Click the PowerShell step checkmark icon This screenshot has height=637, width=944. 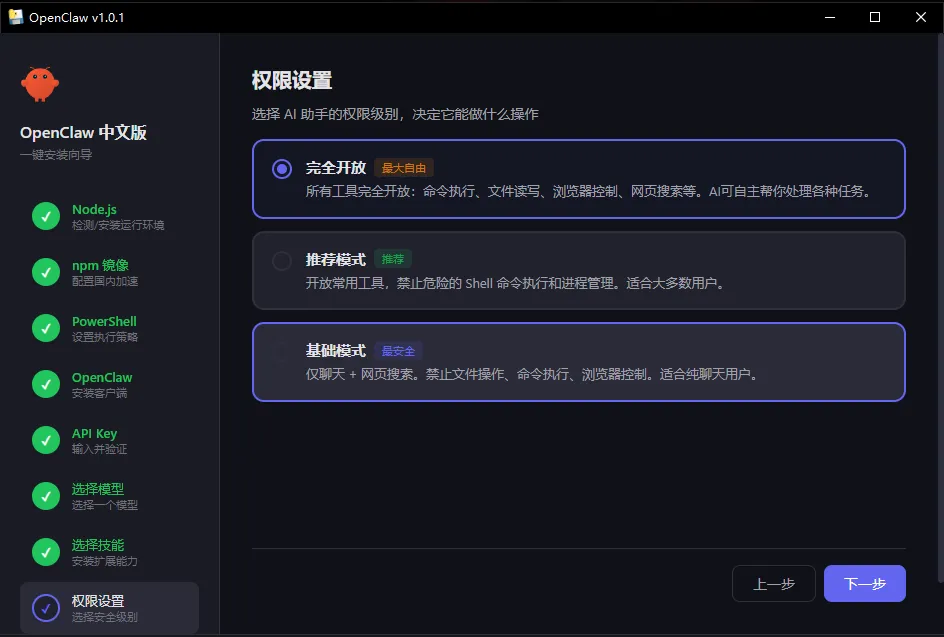(46, 328)
